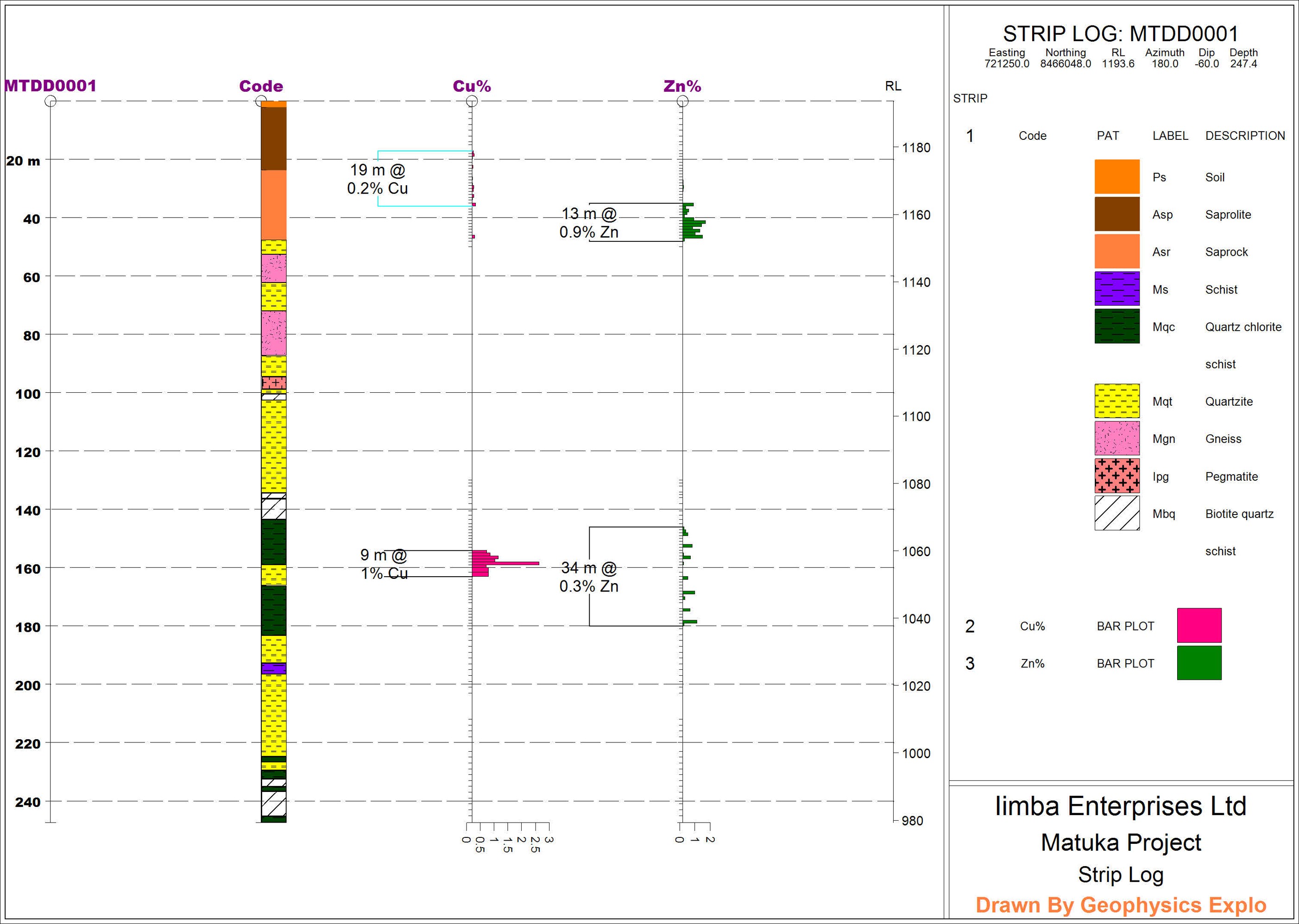Viewport: 1299px width, 924px height.
Task: Select the purple Cu% column header
Action: [472, 87]
